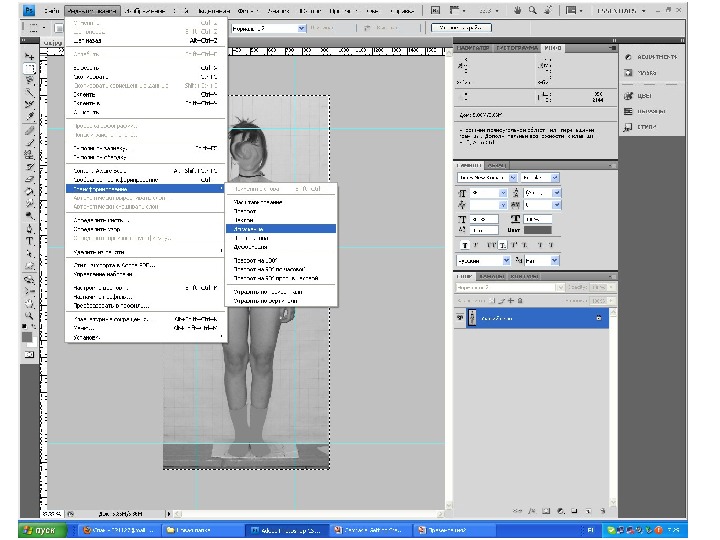Select the Hand tool in toolbox
This screenshot has width=720, height=540.
[x=29, y=304]
